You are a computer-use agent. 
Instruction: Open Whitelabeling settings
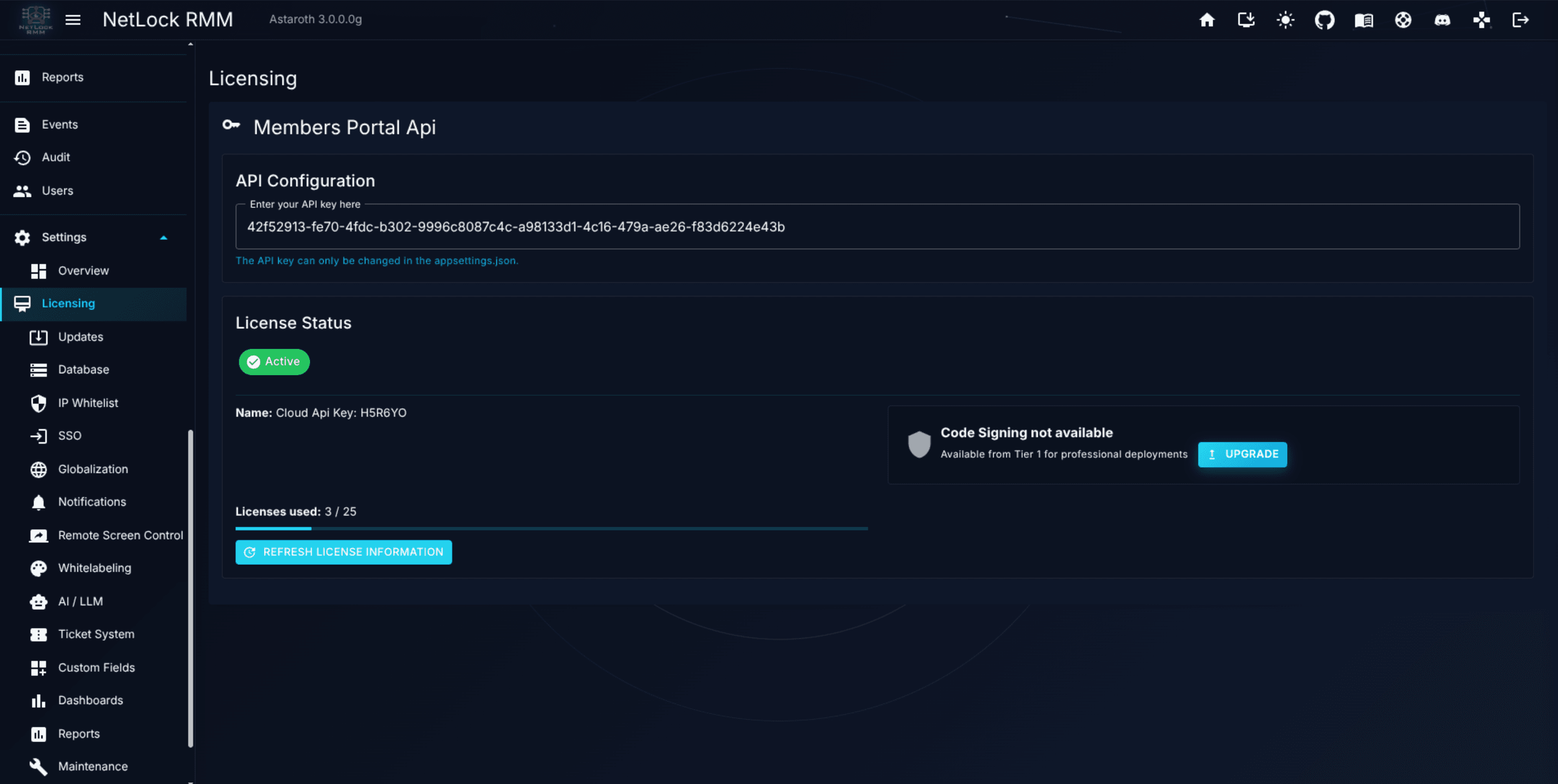93,568
